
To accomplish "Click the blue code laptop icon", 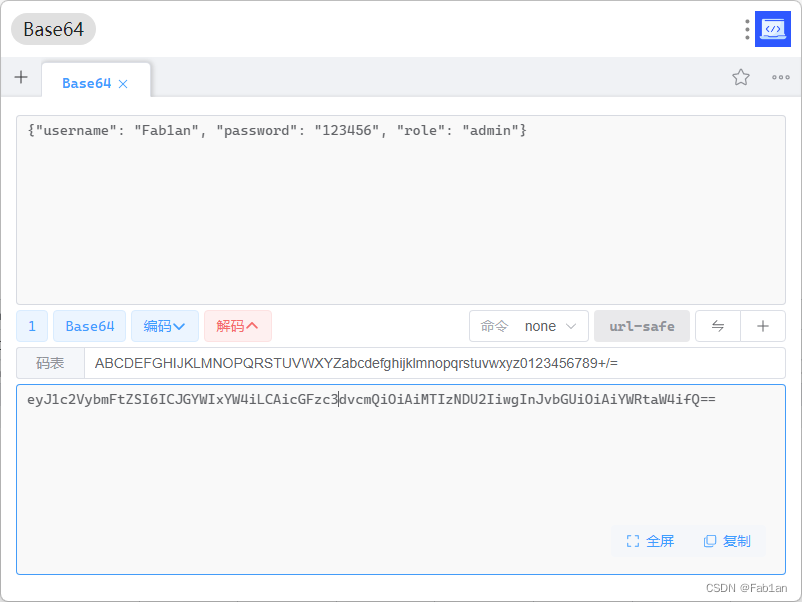I will click(x=772, y=29).
